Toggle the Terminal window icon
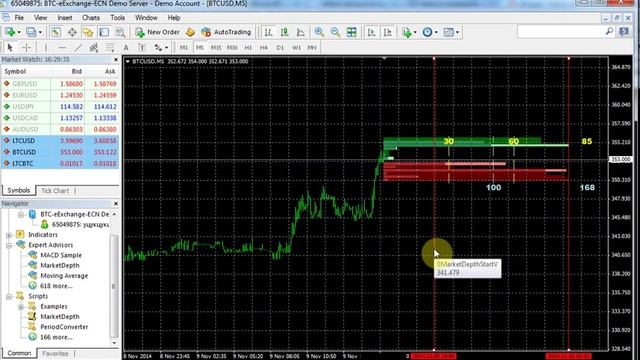The image size is (640, 360). pyautogui.click(x=104, y=32)
